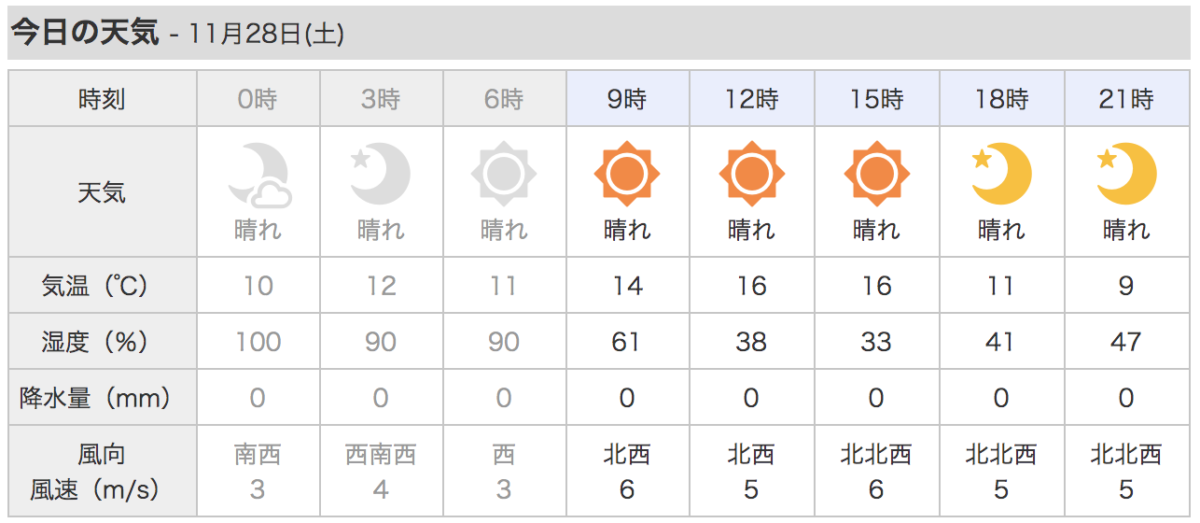The height and width of the screenshot is (523, 1200).
Task: Click the 湿度（%） row label
Action: (x=102, y=342)
